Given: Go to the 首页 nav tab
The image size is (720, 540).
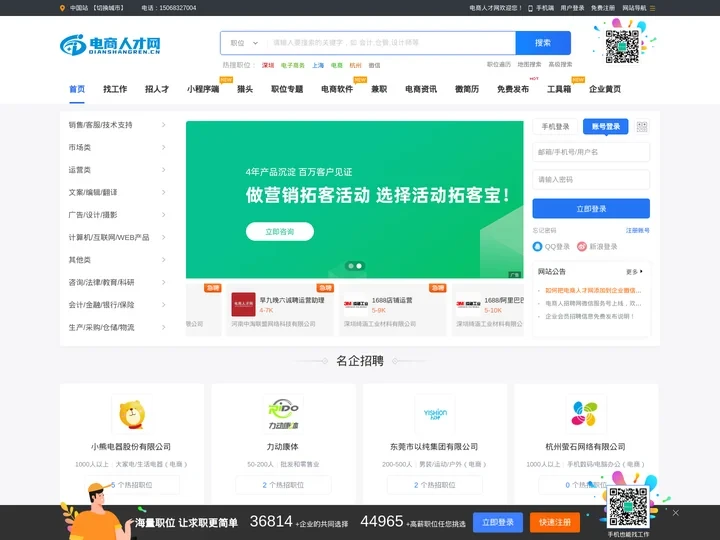Looking at the screenshot, I should coord(77,89).
